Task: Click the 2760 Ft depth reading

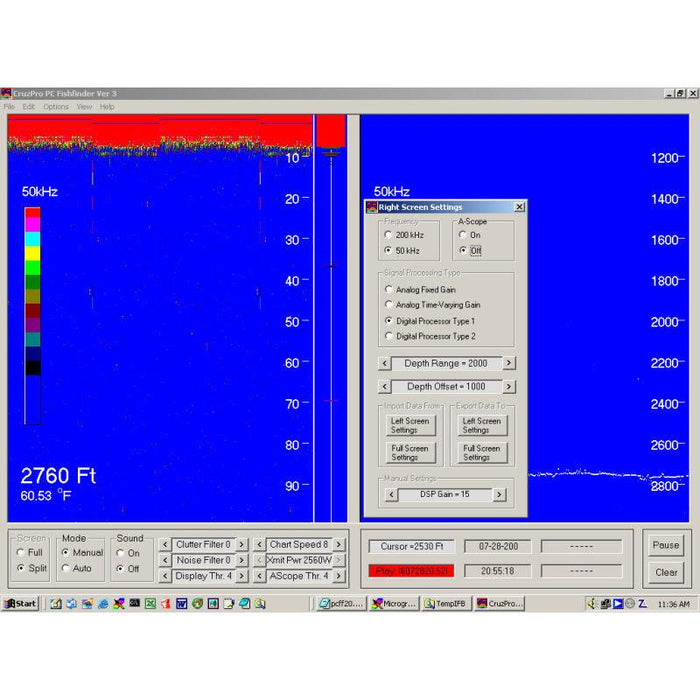Action: 58,476
